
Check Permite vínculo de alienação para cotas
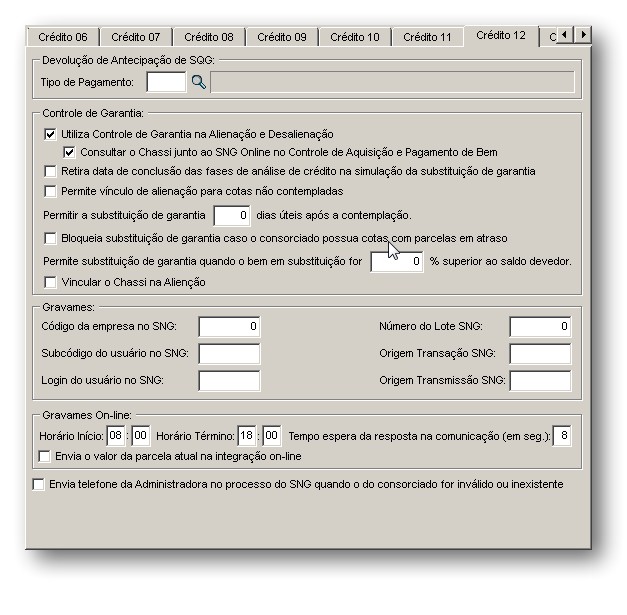[x=50, y=192]
